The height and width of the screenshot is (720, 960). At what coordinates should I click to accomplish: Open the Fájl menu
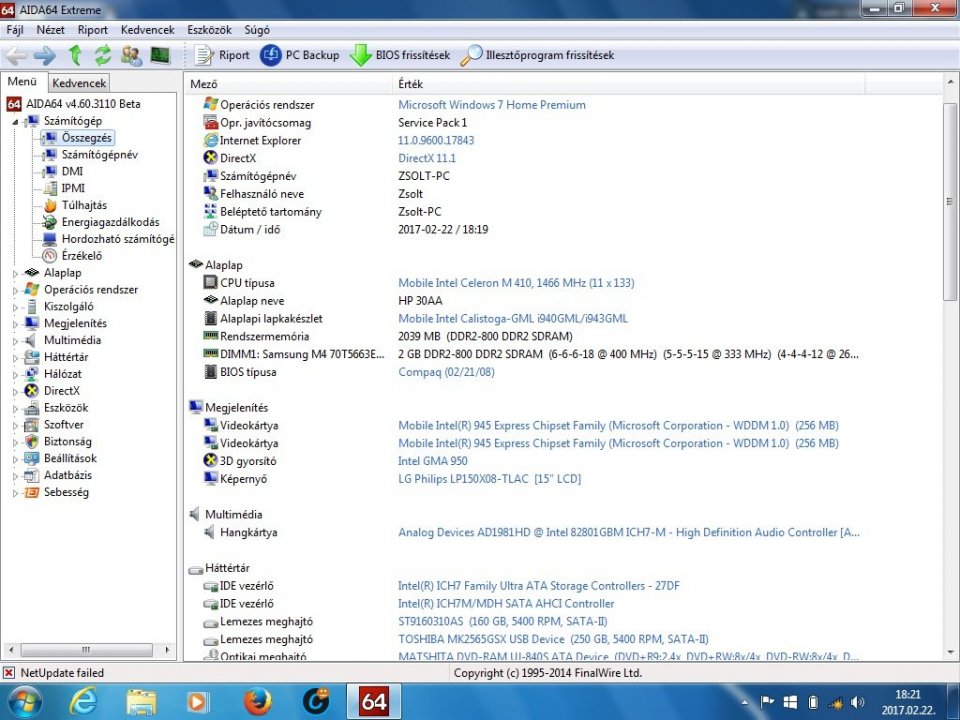(x=15, y=29)
